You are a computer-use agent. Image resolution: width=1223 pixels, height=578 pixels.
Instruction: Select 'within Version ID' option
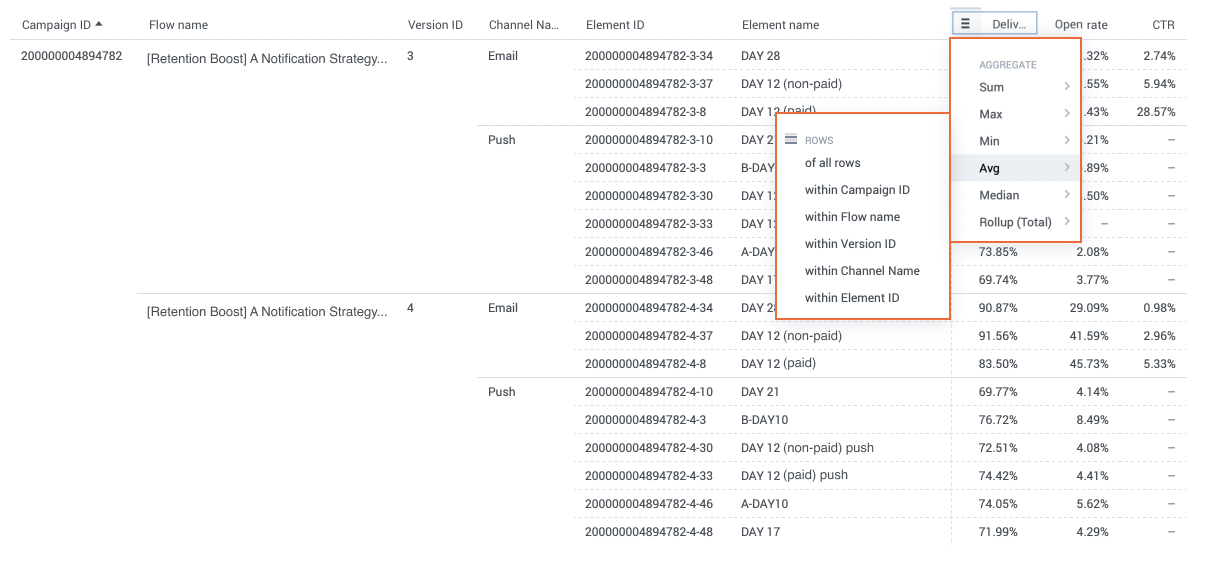(x=850, y=244)
